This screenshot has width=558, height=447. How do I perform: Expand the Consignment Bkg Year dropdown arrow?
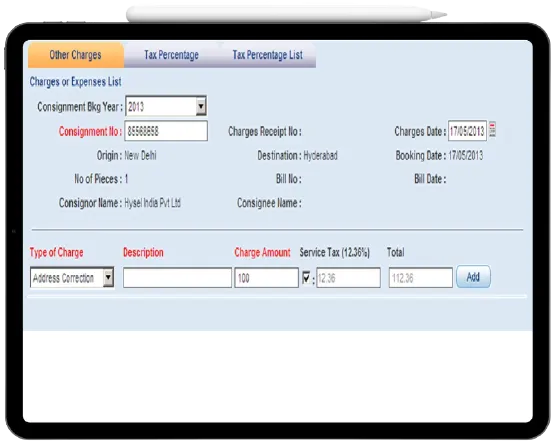tap(201, 106)
